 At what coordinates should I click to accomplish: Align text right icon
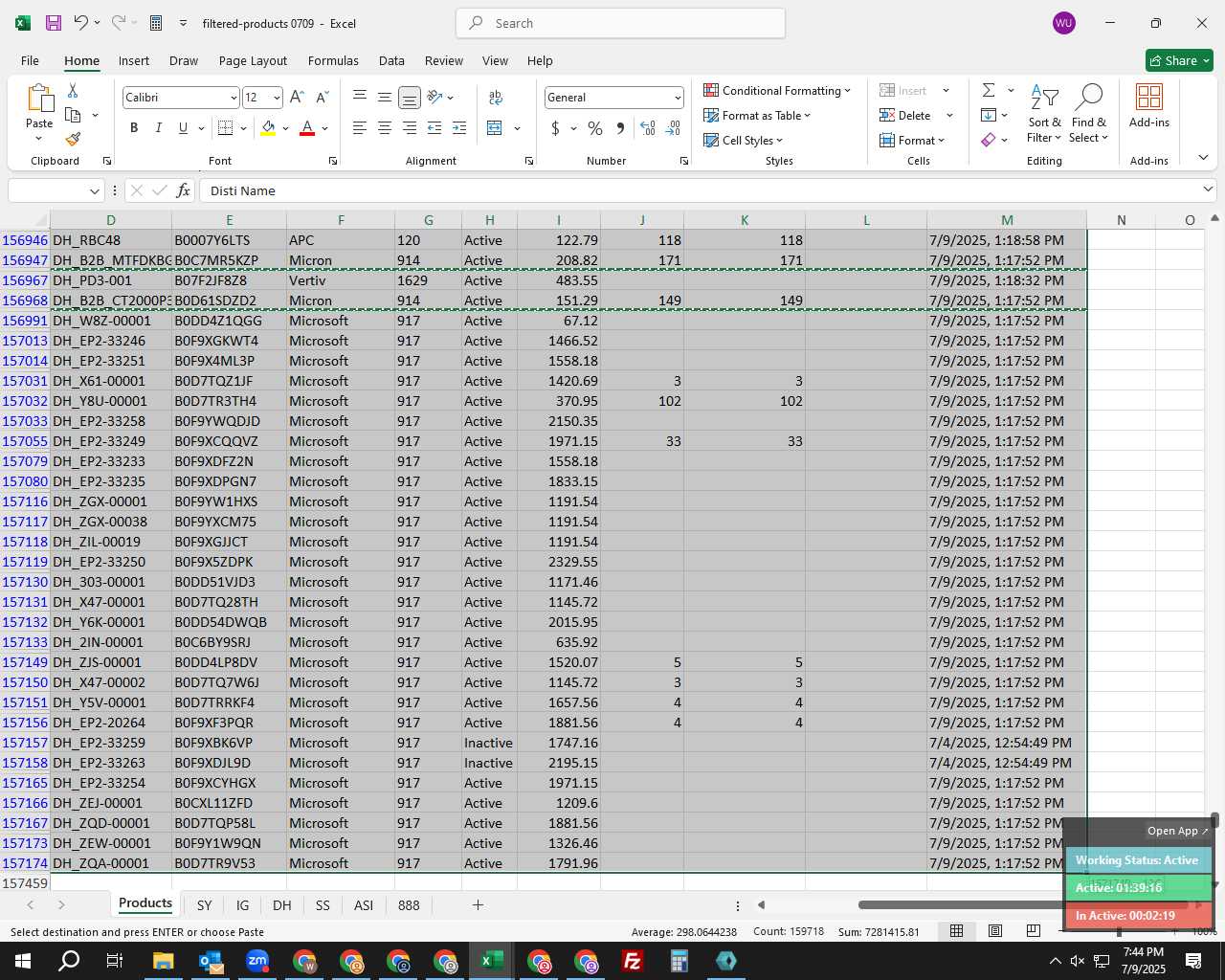tap(410, 127)
